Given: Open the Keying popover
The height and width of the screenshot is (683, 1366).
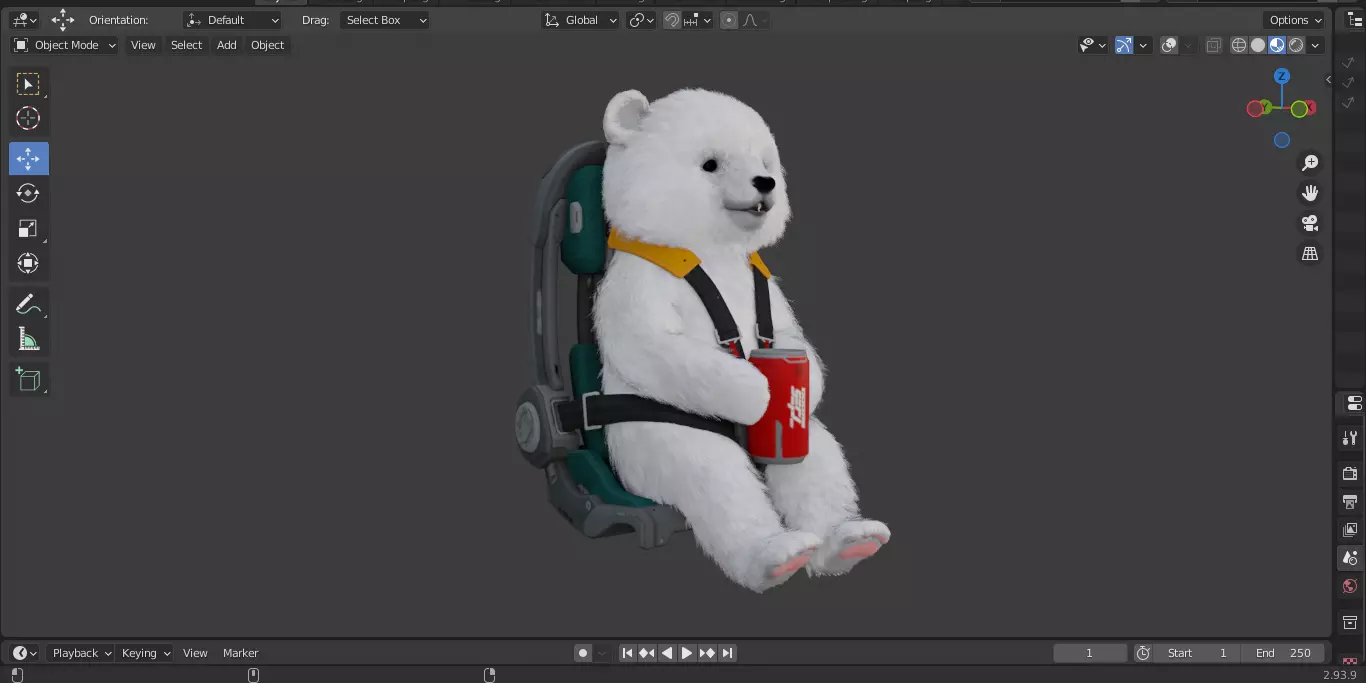Looking at the screenshot, I should 146,653.
